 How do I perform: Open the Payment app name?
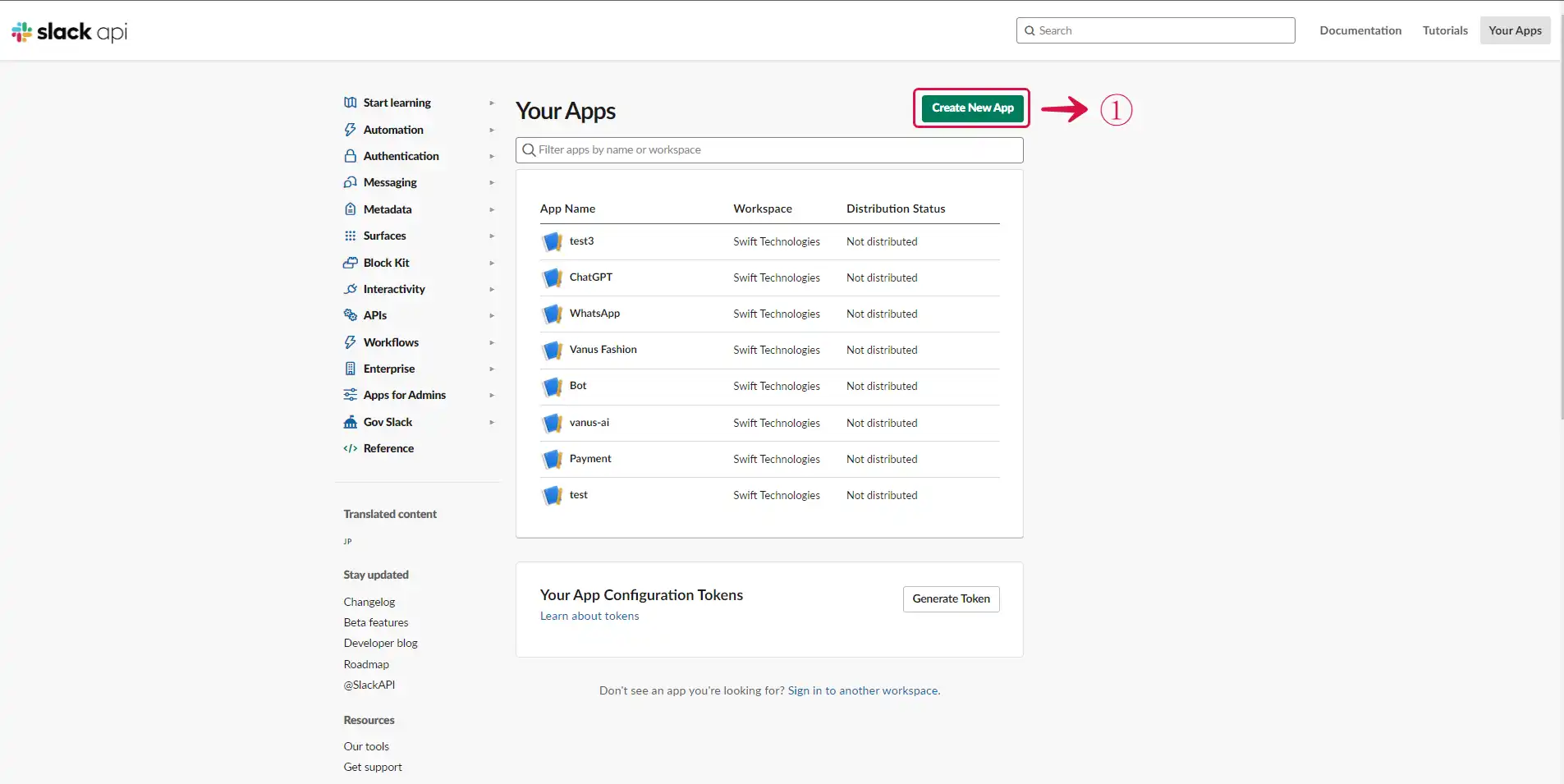click(590, 459)
